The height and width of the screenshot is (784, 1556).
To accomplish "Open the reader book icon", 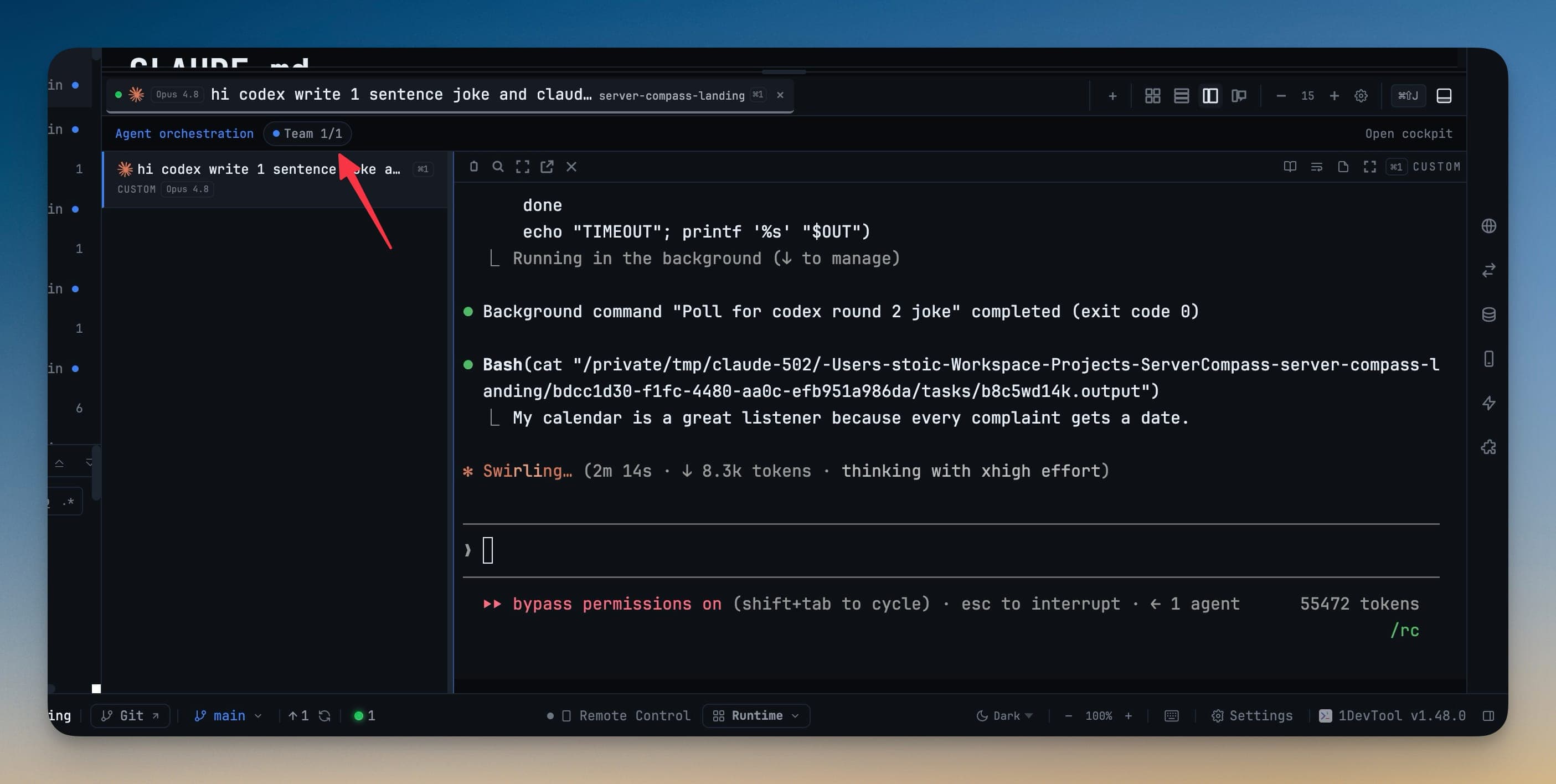I will [x=1290, y=167].
